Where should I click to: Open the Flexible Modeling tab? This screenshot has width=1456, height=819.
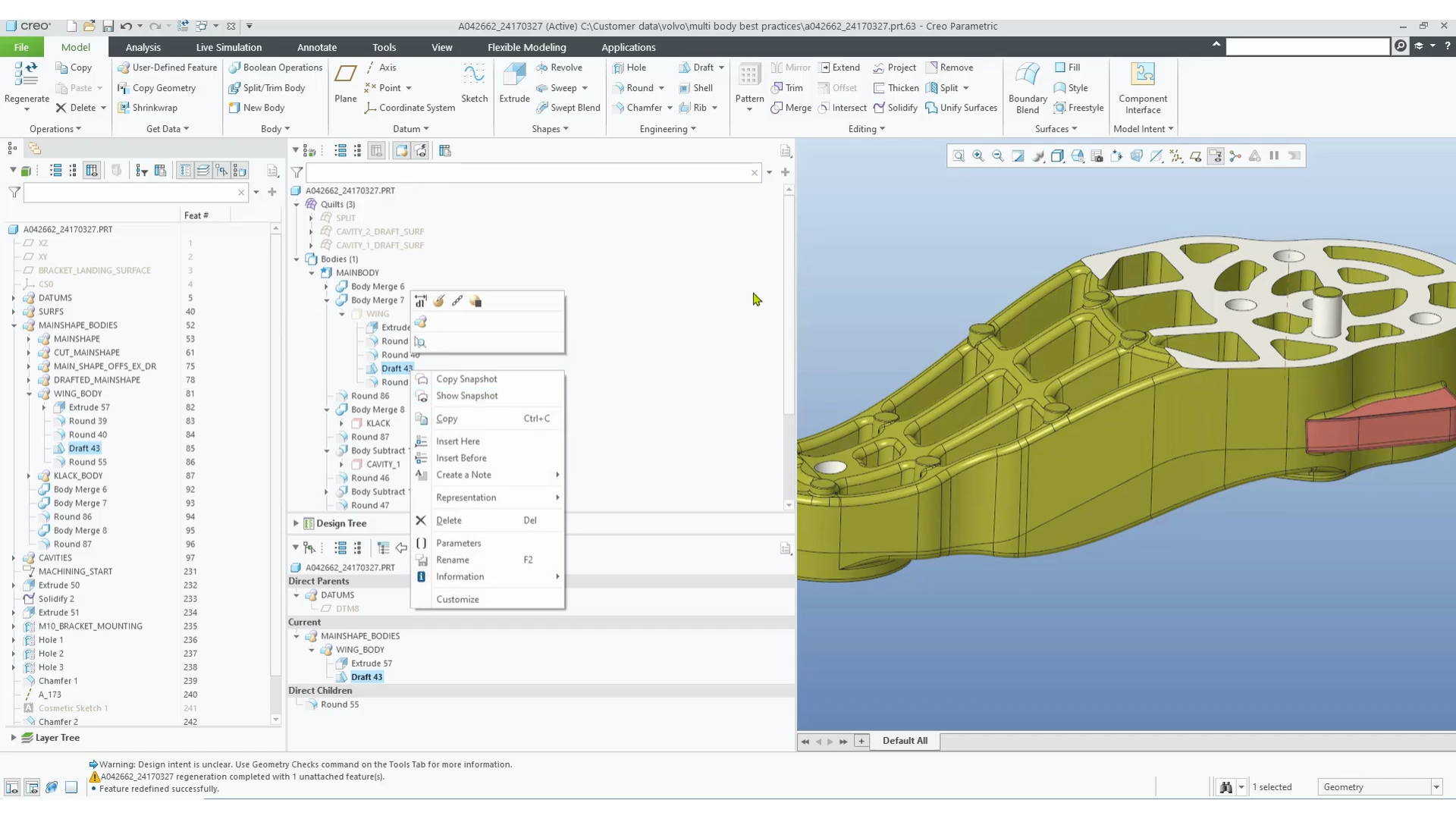click(526, 47)
